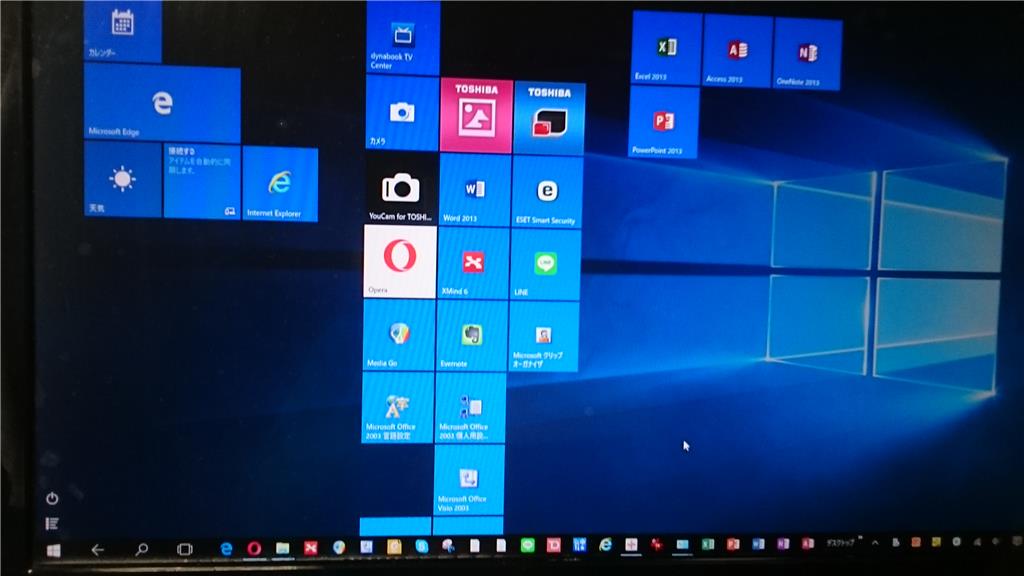The height and width of the screenshot is (576, 1024).
Task: Open Microsoft Office Visio 2003 tile
Action: point(468,481)
